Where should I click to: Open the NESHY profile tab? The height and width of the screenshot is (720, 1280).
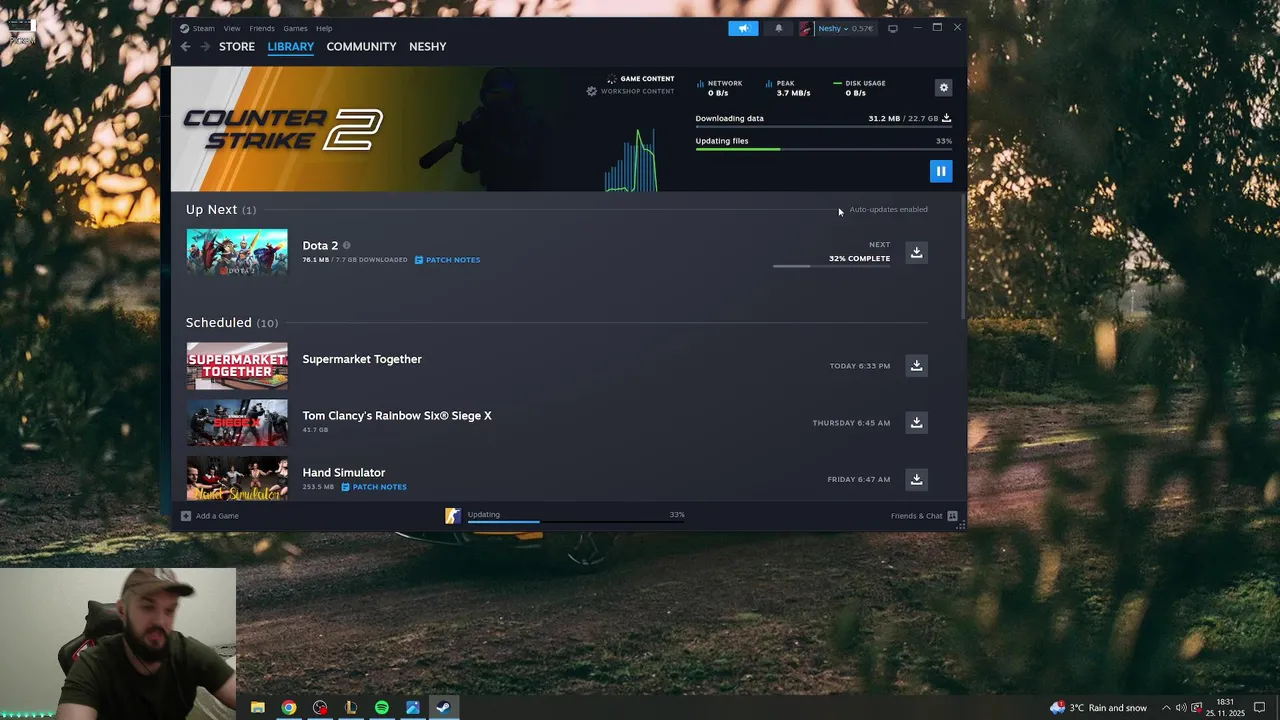click(427, 47)
